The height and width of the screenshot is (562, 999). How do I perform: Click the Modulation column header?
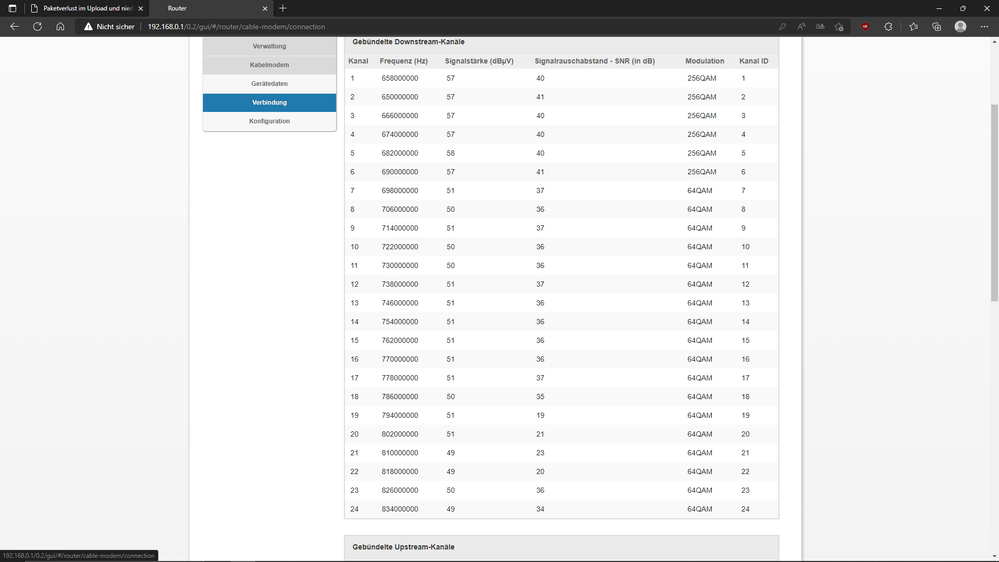tap(705, 61)
